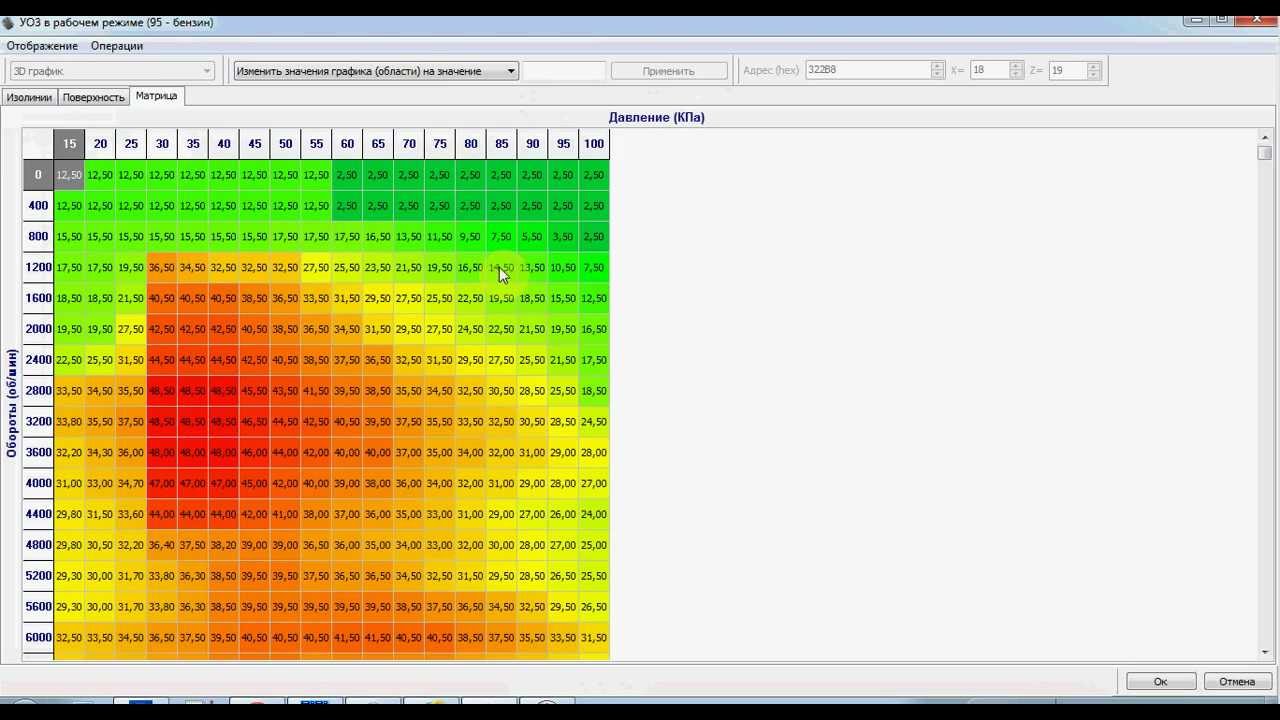Select cell 29,80 in row 4400
The width and height of the screenshot is (1280, 720).
coord(69,514)
